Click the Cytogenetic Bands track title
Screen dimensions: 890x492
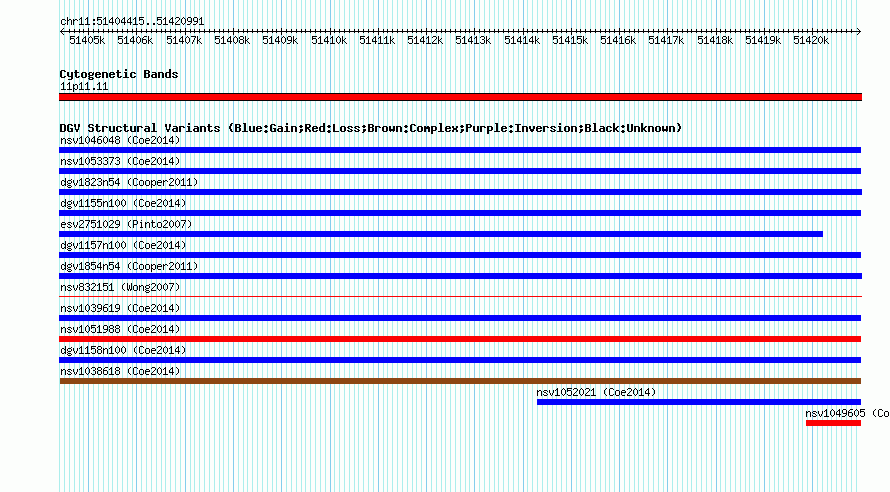pyautogui.click(x=119, y=74)
